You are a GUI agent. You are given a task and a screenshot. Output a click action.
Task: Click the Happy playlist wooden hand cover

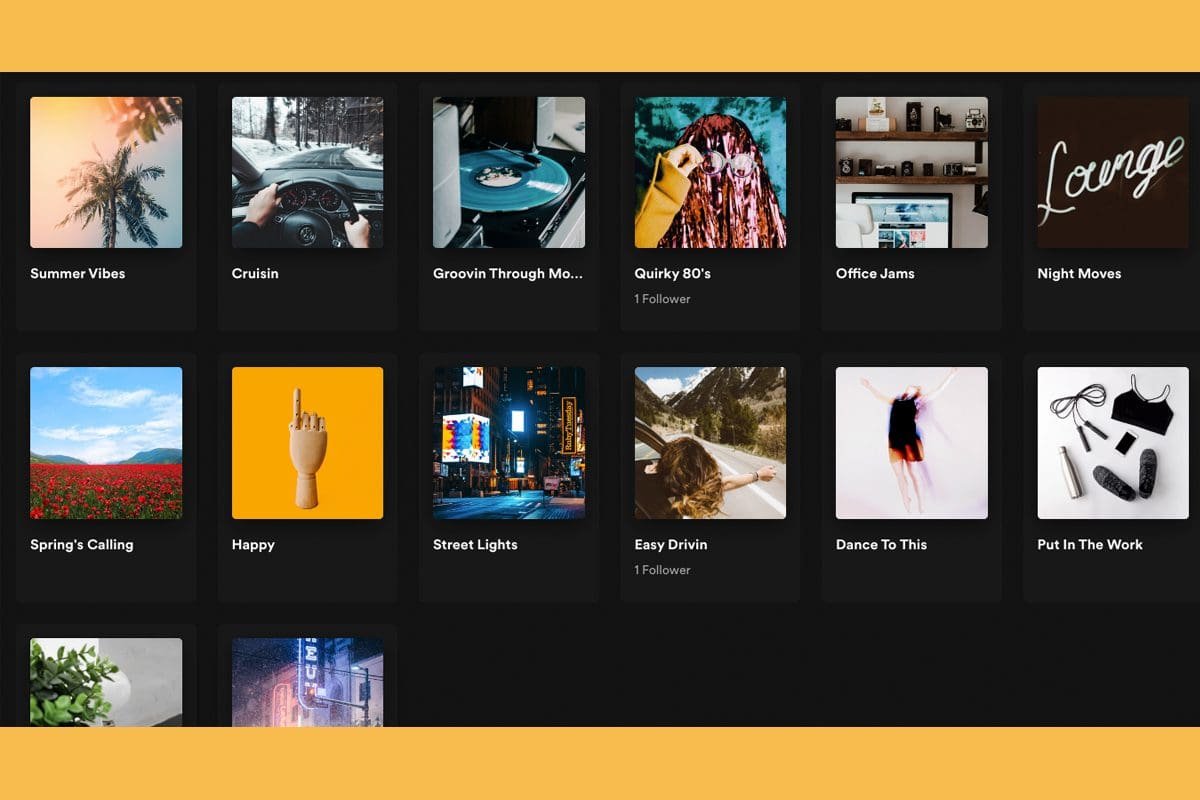(x=307, y=443)
